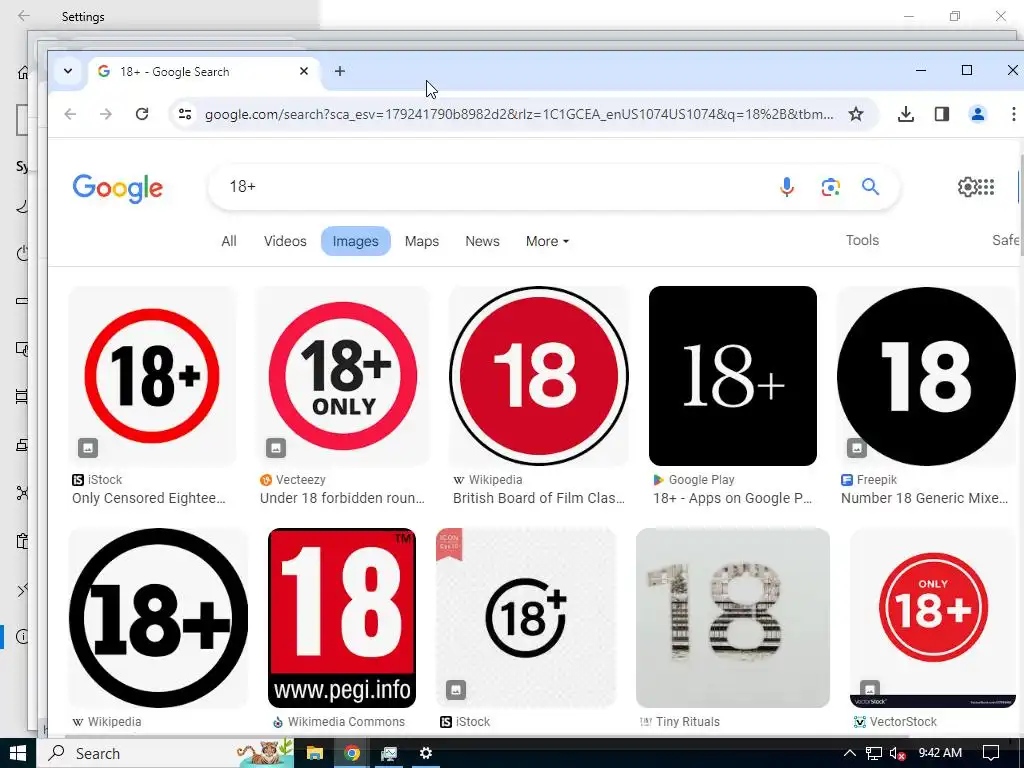This screenshot has height=768, width=1024.
Task: Open Chrome downloads icon
Action: 906,114
